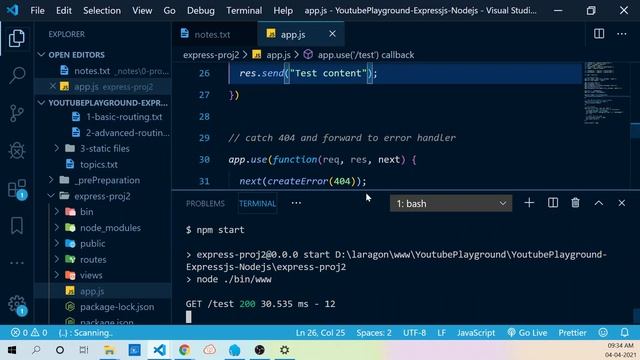Screen dimensions: 640x360
Task: Change language mode JavaScript
Action: pos(476,333)
